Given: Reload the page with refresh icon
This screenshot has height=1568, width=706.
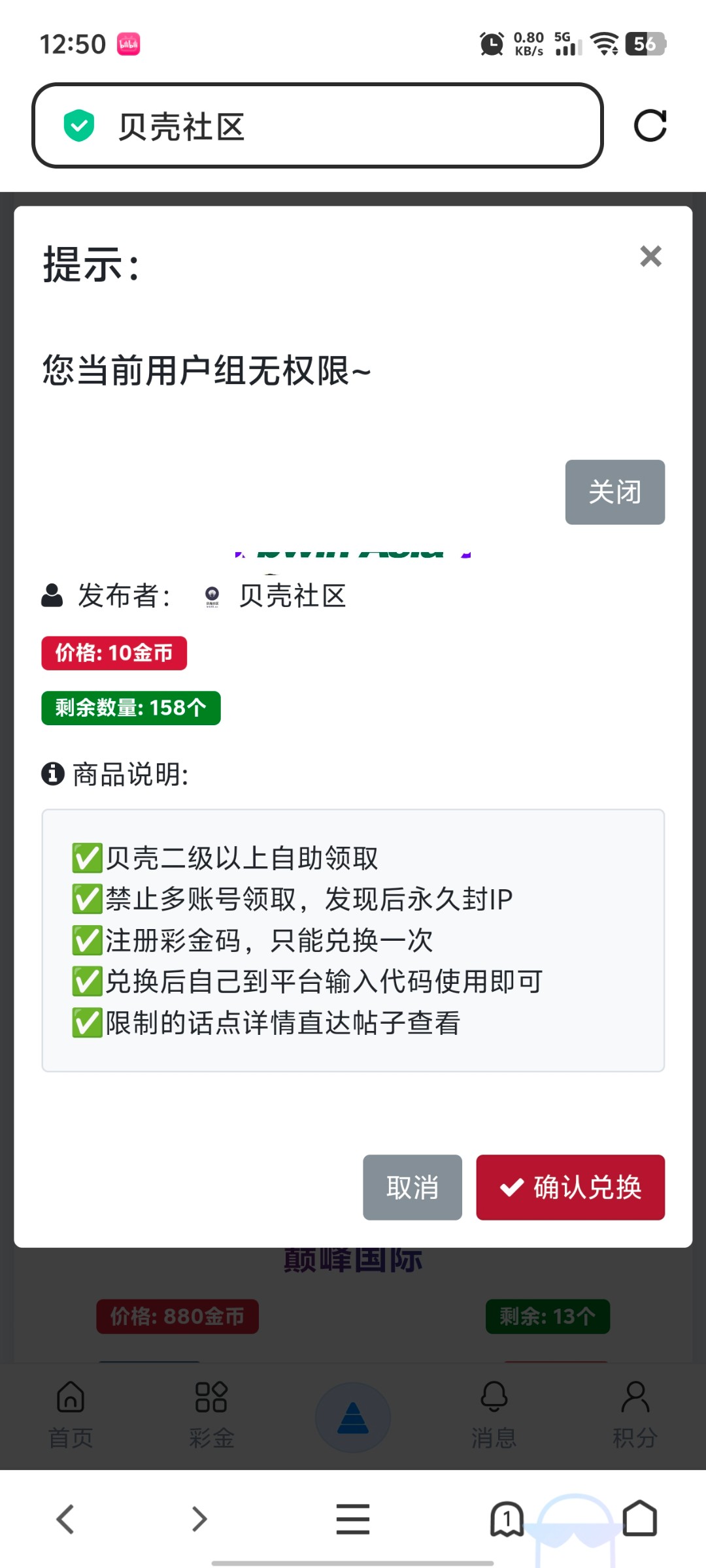Looking at the screenshot, I should [x=650, y=125].
